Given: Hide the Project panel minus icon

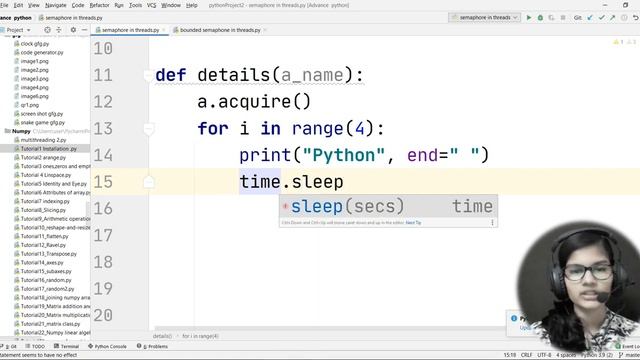Looking at the screenshot, I should (84, 30).
